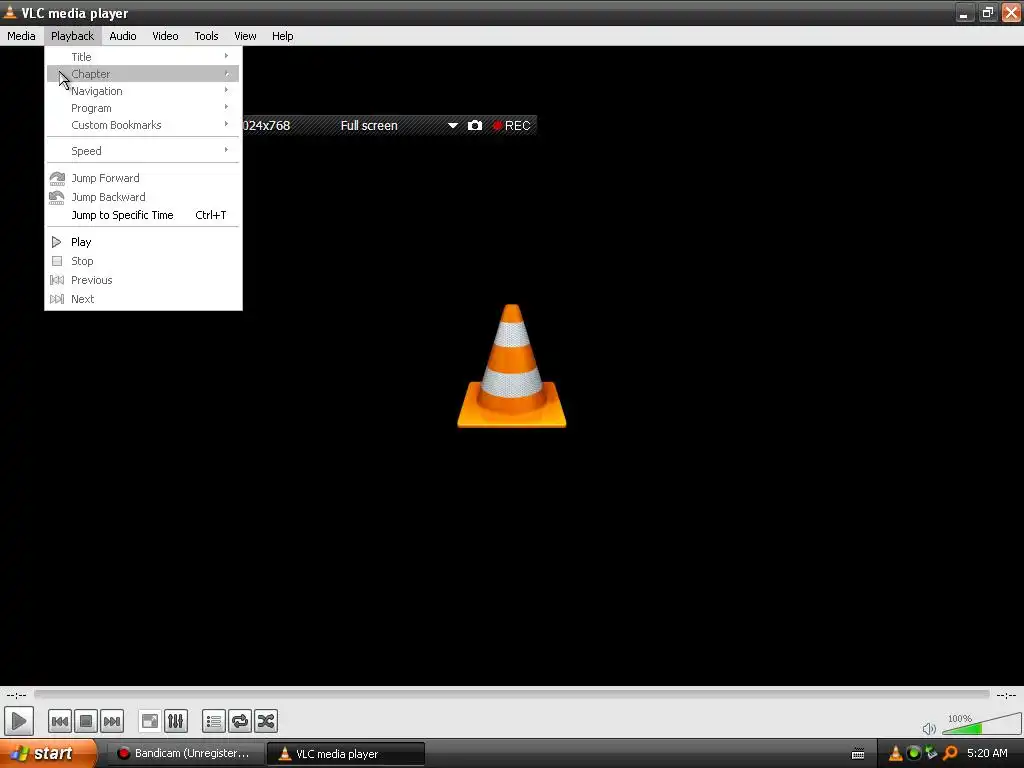Screen dimensions: 1024x768
Task: Click the Next media button in toolbar
Action: tap(112, 722)
